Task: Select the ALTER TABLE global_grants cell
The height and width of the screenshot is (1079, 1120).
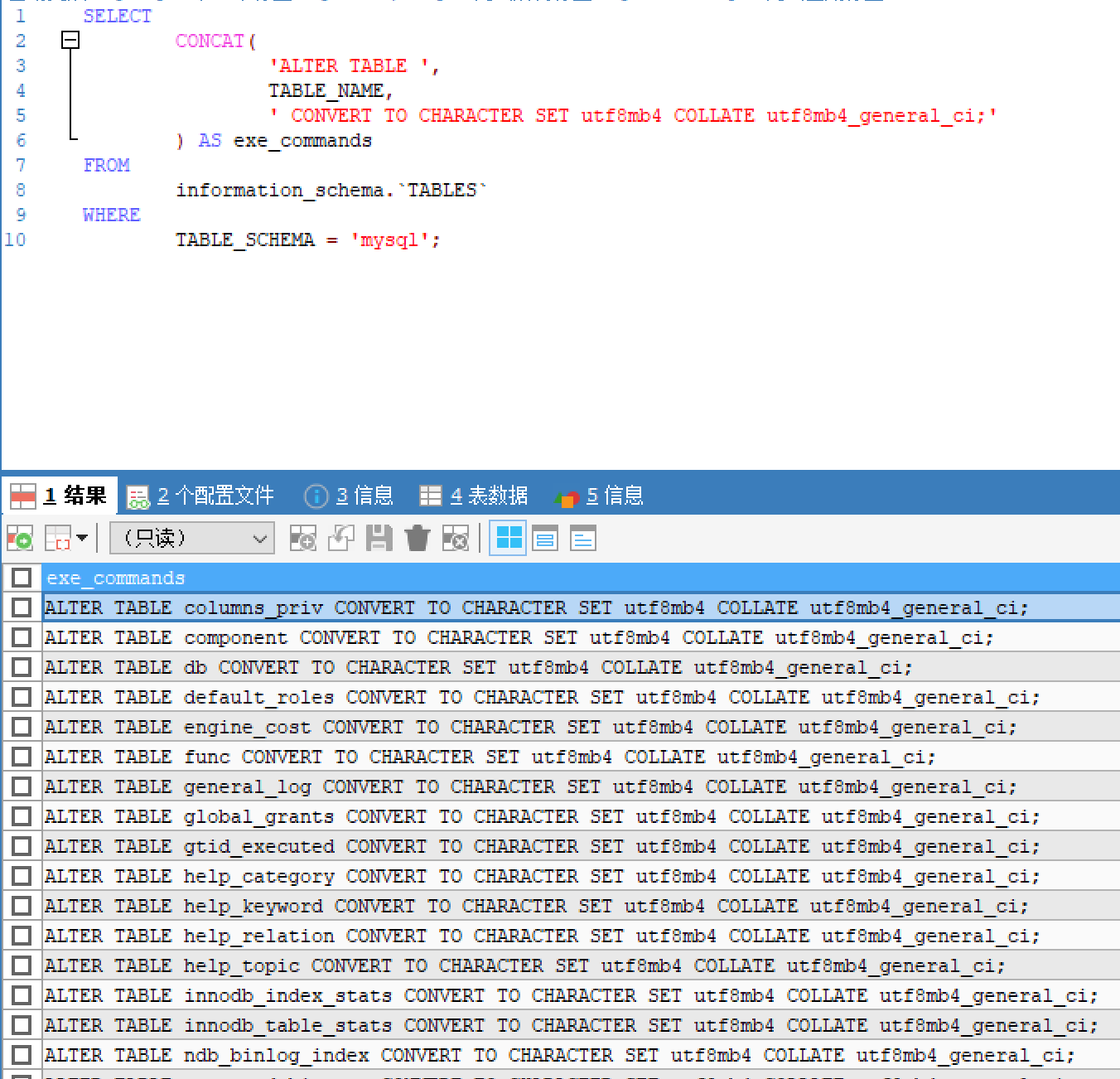Action: click(x=581, y=816)
